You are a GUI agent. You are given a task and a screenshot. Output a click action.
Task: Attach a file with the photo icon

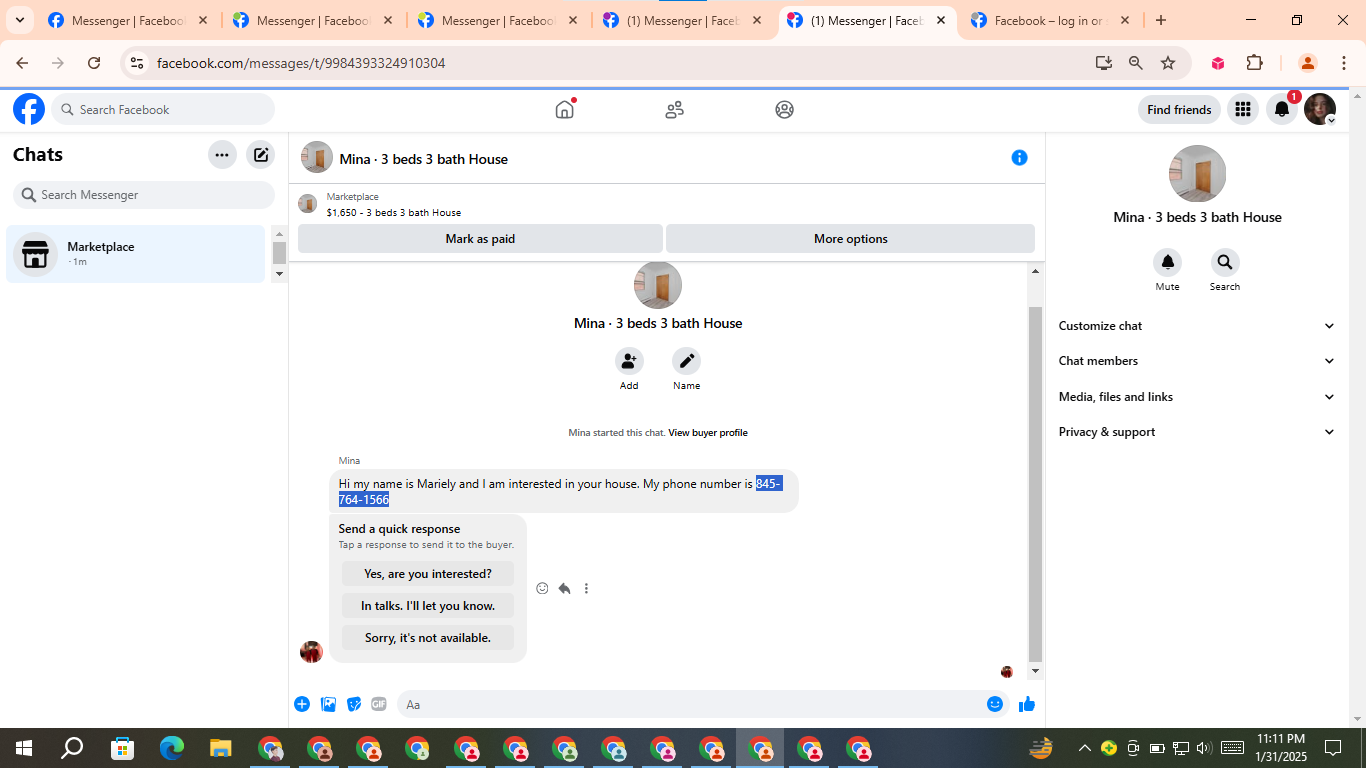click(x=328, y=704)
